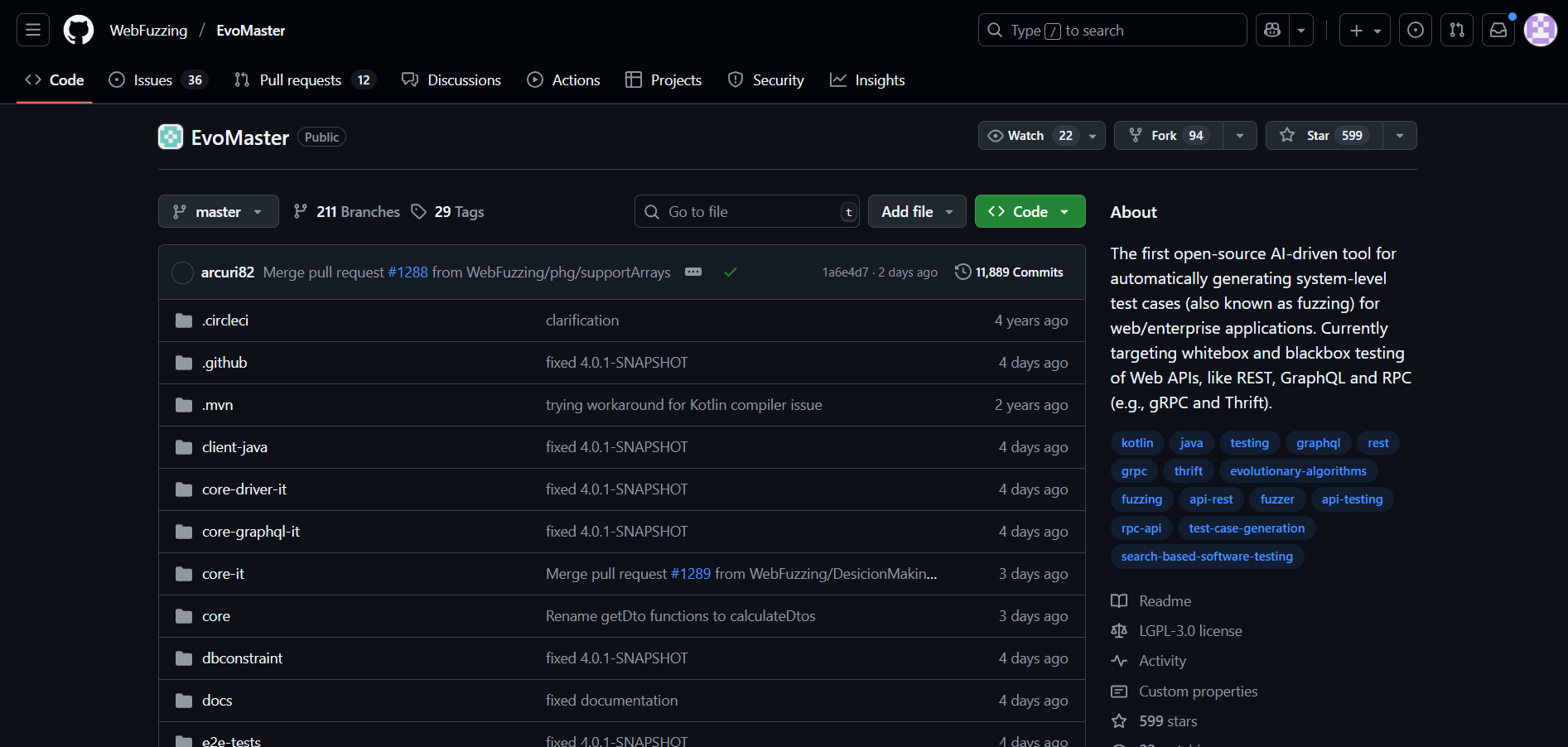
Task: Open the Fork options dropdown arrow
Action: (x=1239, y=135)
